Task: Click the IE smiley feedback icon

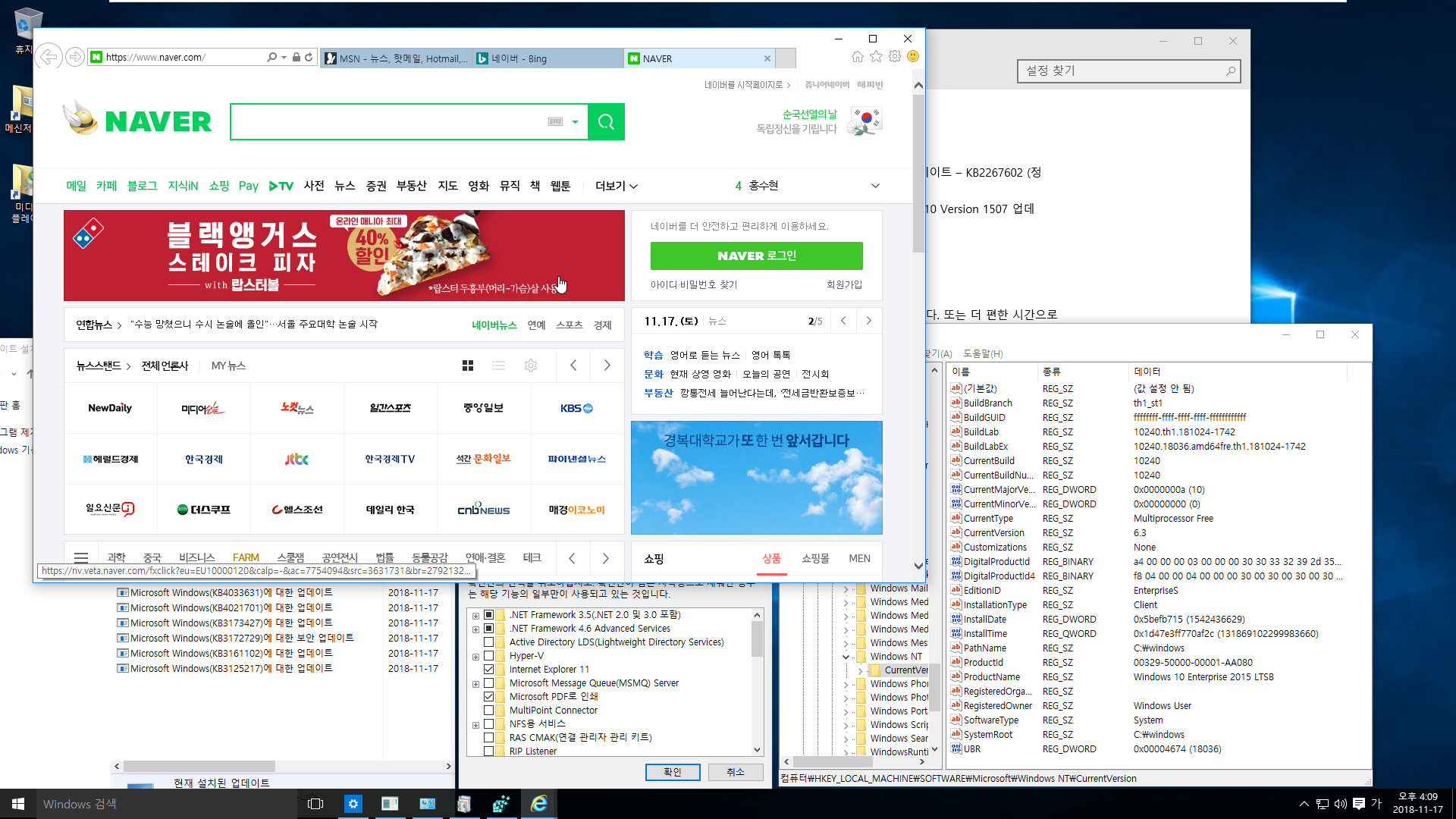Action: pyautogui.click(x=913, y=57)
